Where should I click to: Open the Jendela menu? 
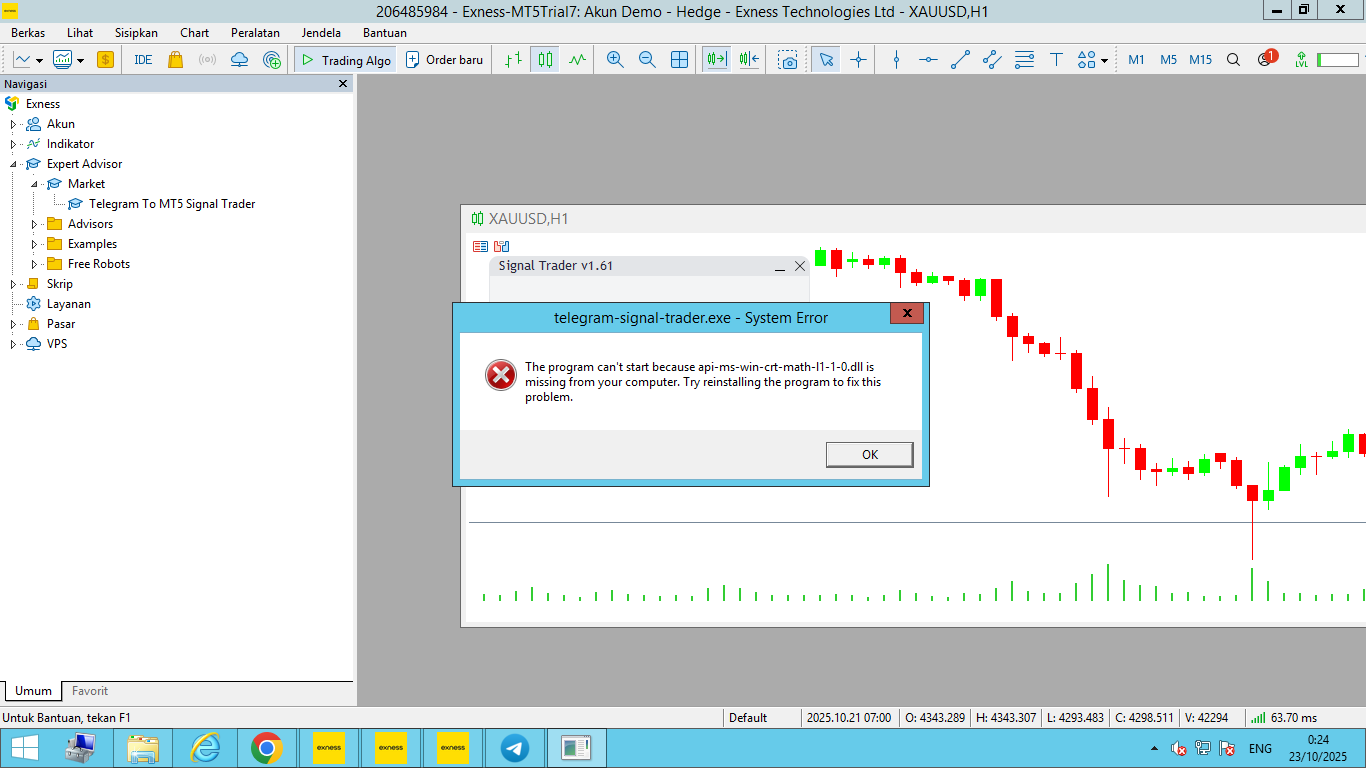(321, 33)
